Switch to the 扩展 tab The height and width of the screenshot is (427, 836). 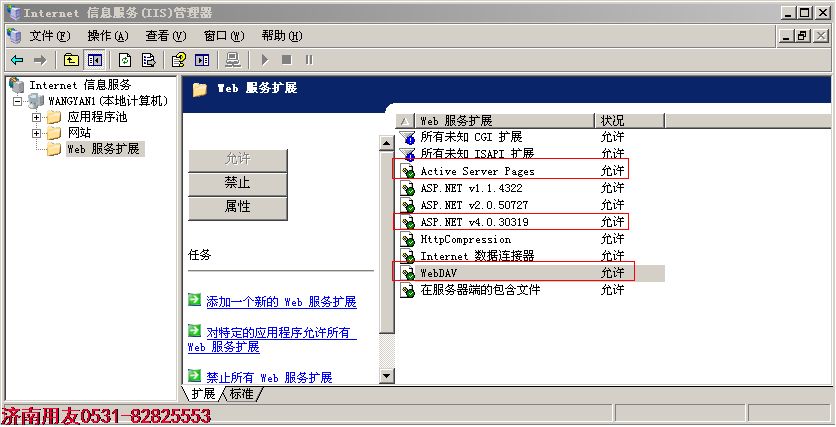point(203,394)
